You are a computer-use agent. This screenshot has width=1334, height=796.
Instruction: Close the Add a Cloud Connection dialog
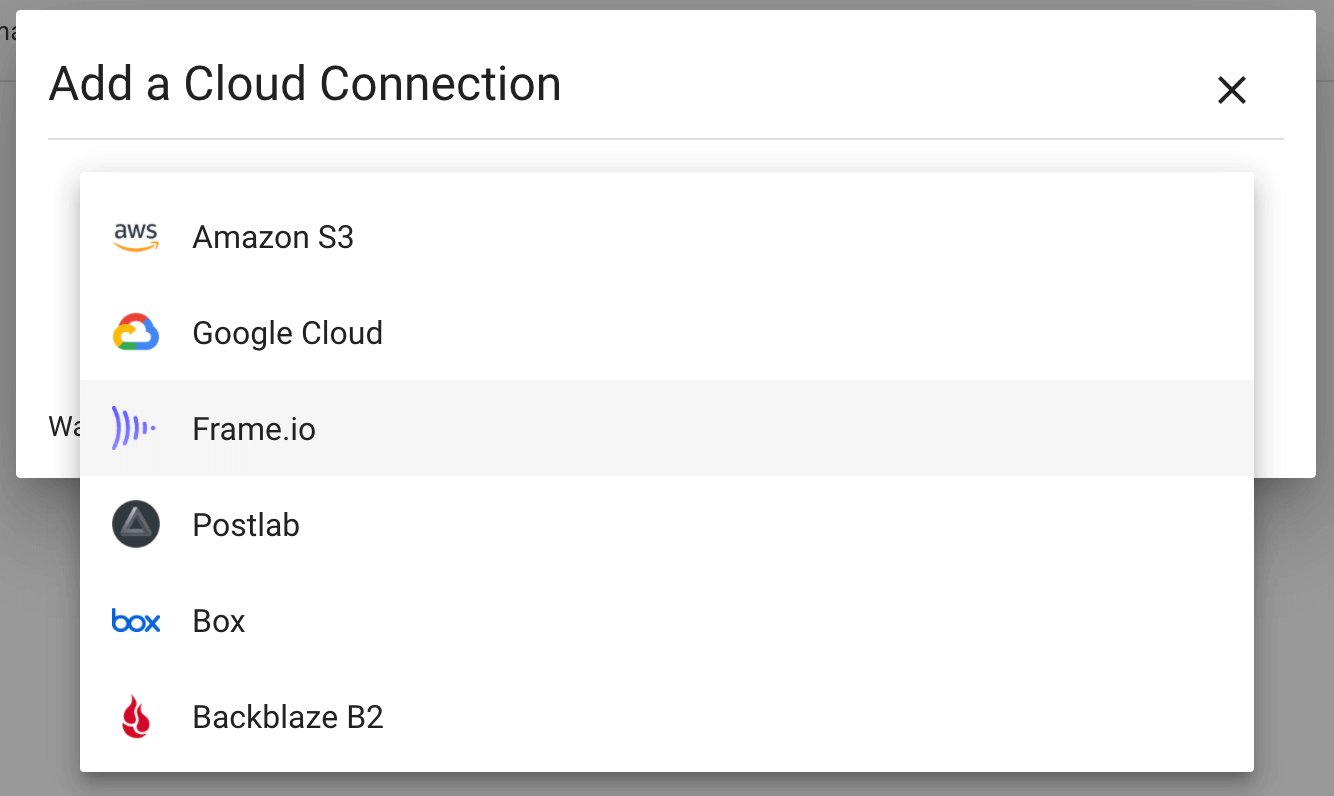[1231, 89]
